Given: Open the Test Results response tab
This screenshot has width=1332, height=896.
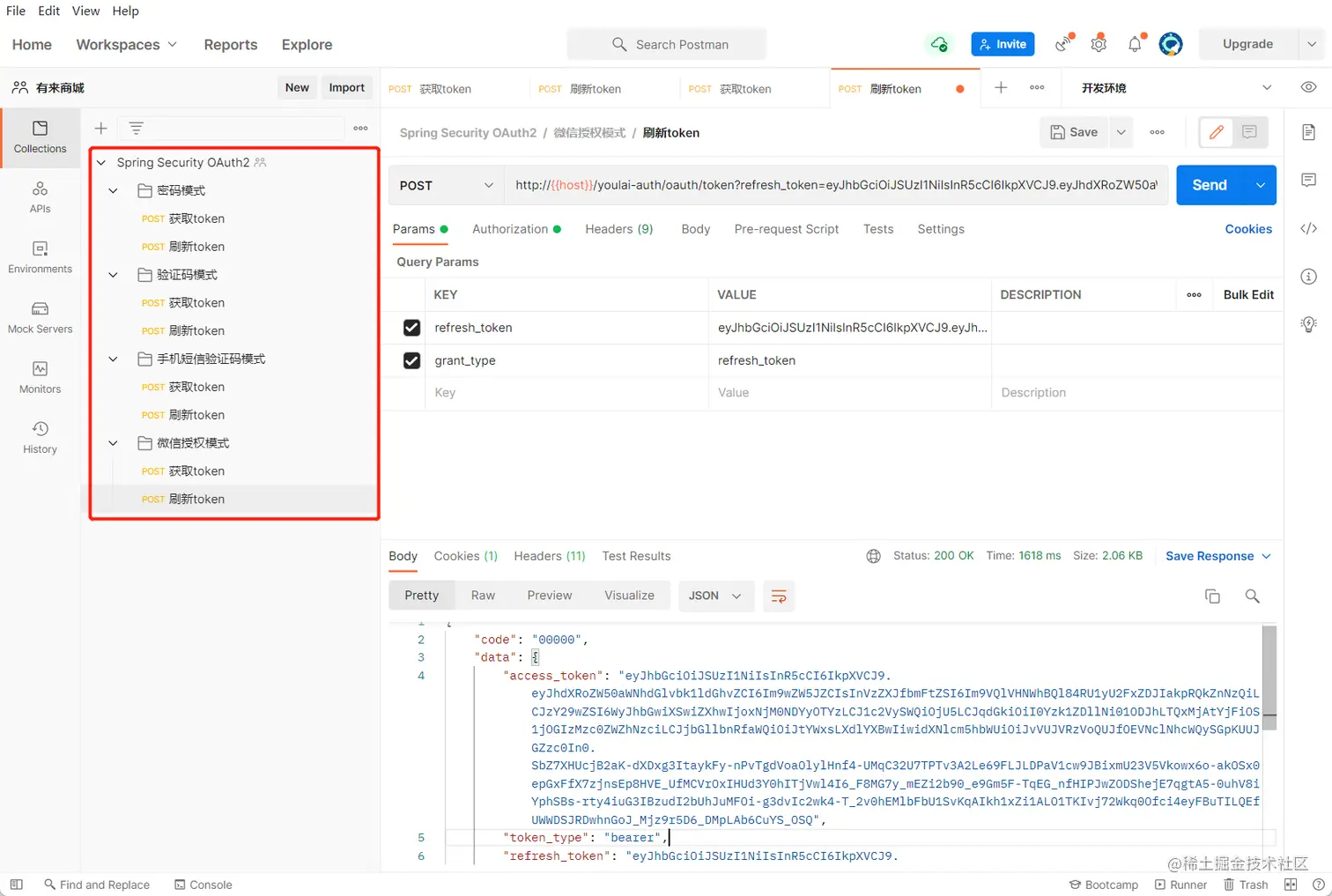Looking at the screenshot, I should pos(636,556).
